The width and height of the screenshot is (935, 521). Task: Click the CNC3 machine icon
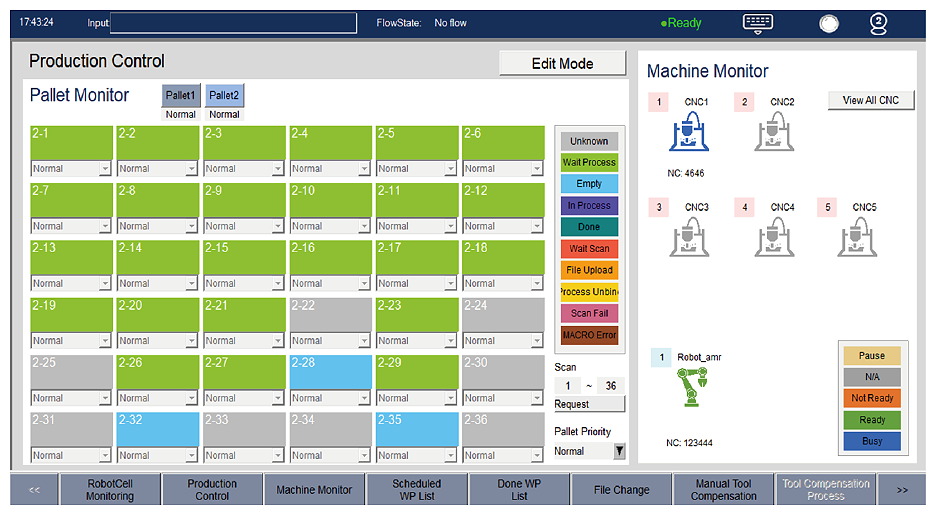pyautogui.click(x=689, y=237)
